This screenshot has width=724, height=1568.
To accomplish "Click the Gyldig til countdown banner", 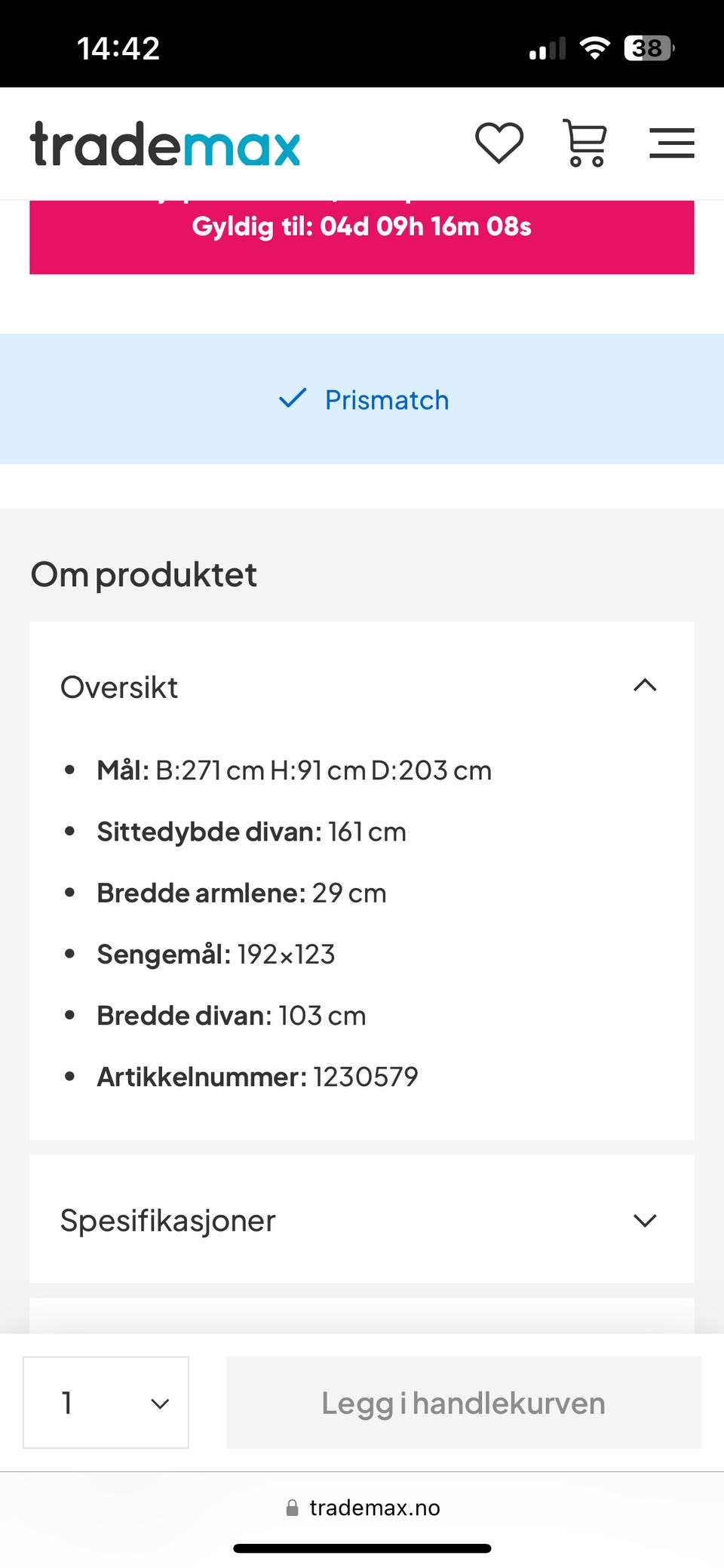I will tap(361, 226).
